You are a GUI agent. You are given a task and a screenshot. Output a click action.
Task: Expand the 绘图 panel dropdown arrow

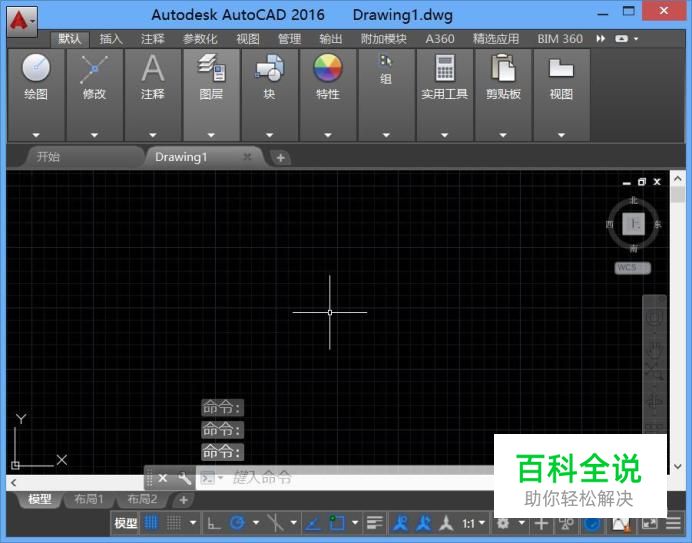[x=36, y=135]
